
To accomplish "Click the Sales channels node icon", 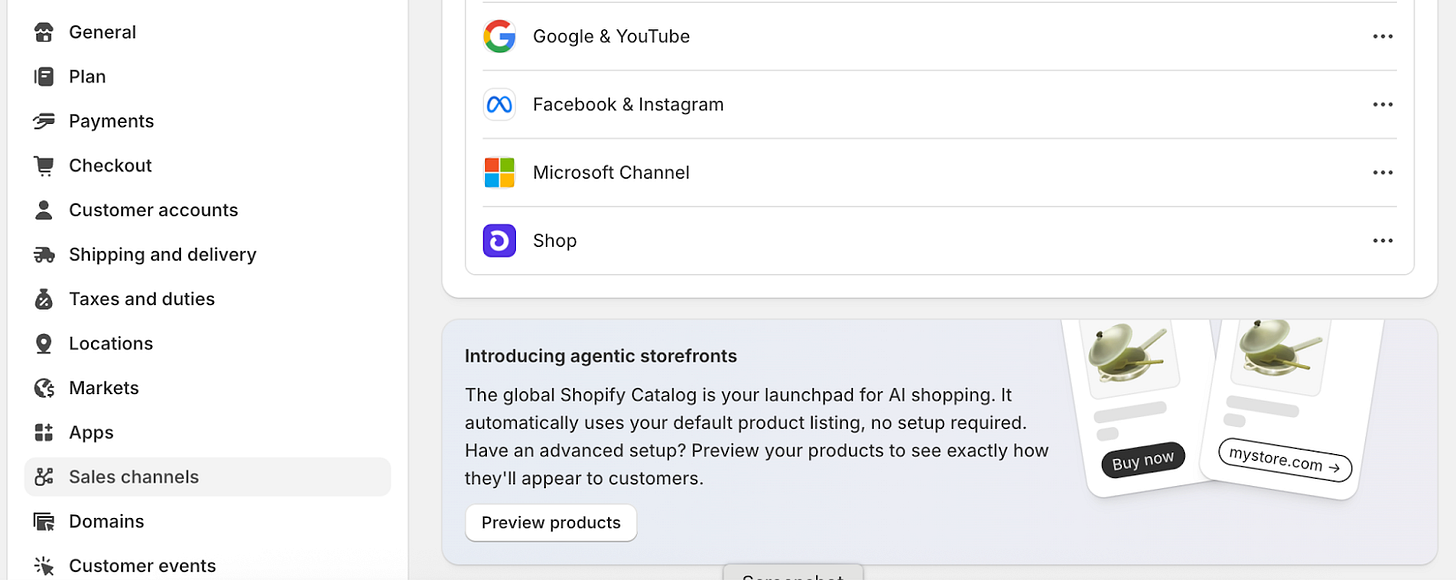I will [x=43, y=477].
